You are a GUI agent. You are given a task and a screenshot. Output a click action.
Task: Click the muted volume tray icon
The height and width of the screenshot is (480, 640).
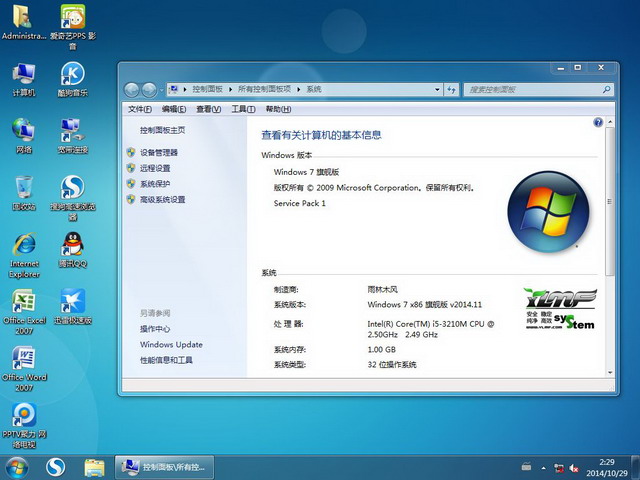[x=574, y=468]
